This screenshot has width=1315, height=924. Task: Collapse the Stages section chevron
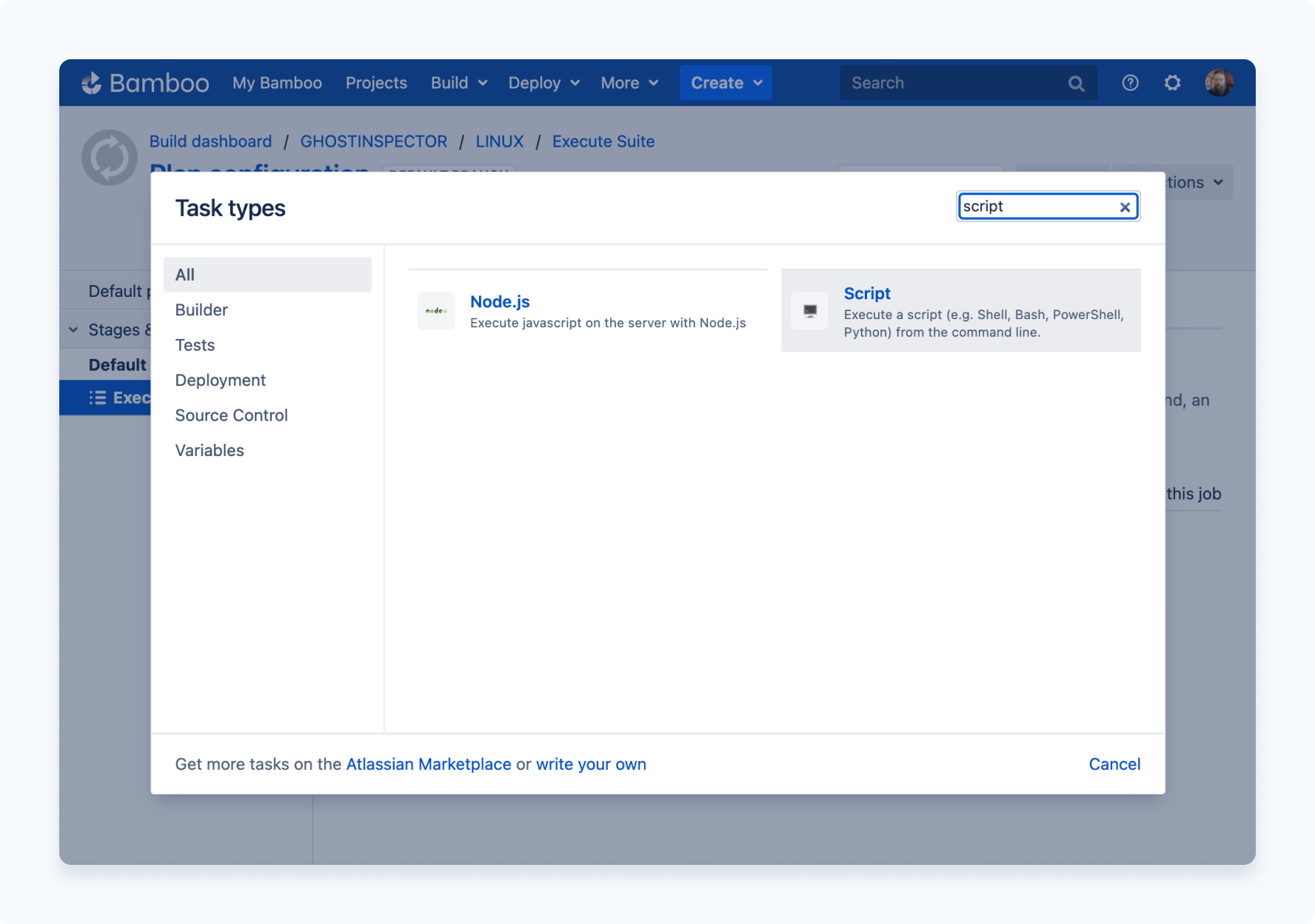73,329
